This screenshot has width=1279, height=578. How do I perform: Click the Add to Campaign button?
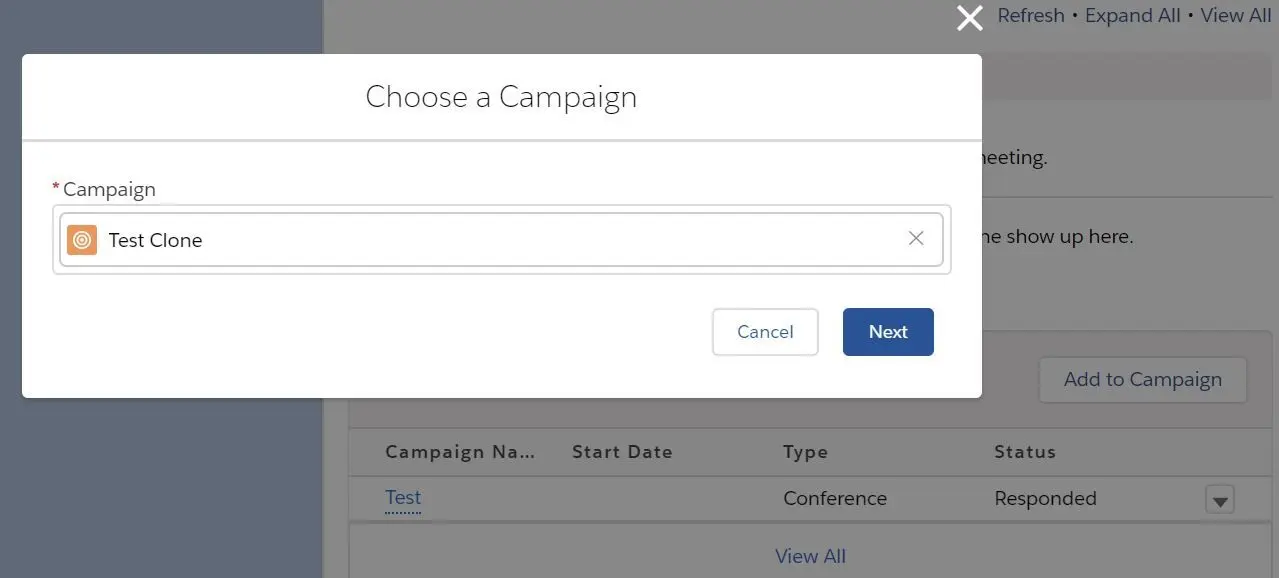point(1143,380)
